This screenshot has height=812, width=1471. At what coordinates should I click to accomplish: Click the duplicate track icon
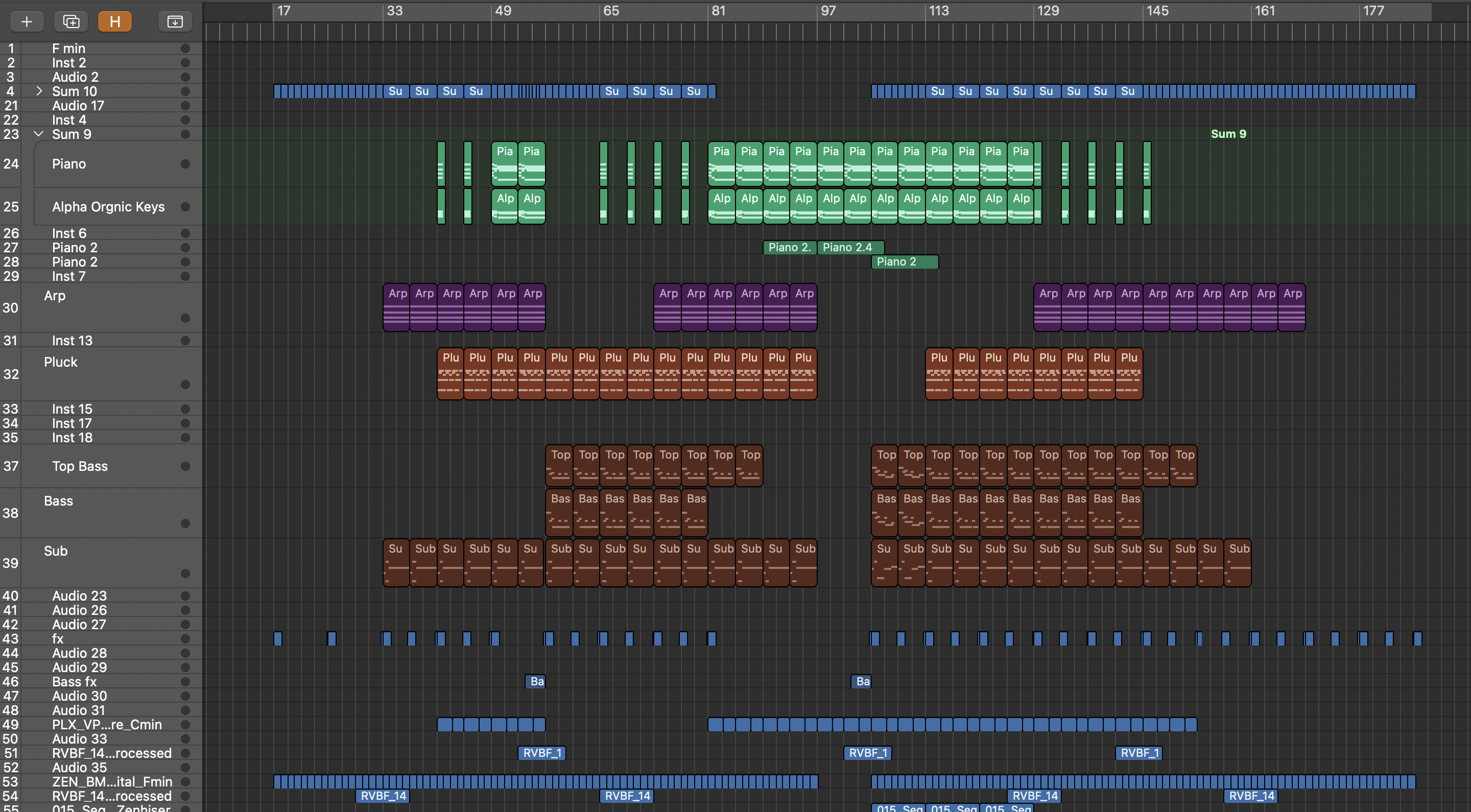click(x=71, y=21)
